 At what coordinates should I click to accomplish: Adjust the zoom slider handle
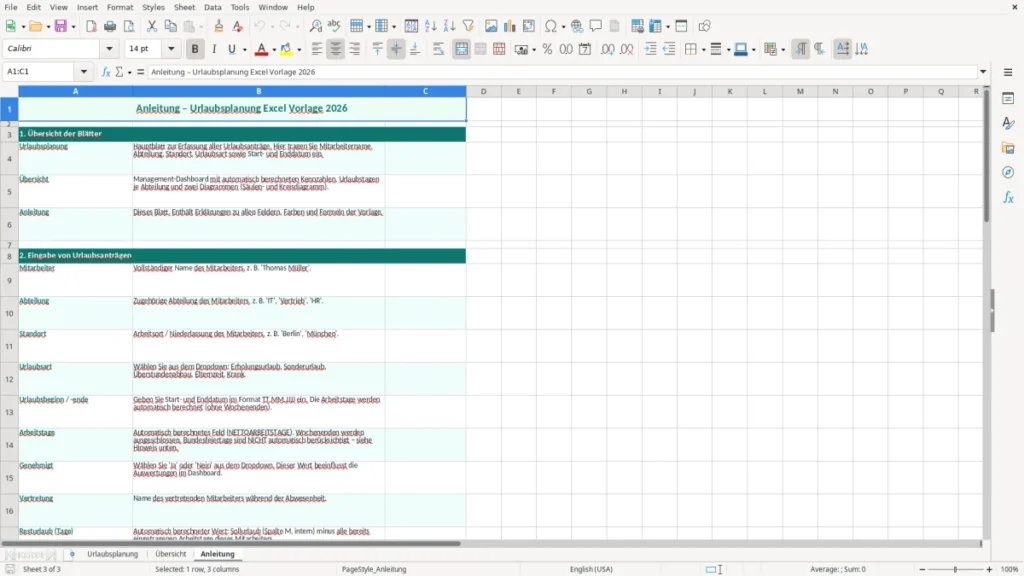pos(955,569)
